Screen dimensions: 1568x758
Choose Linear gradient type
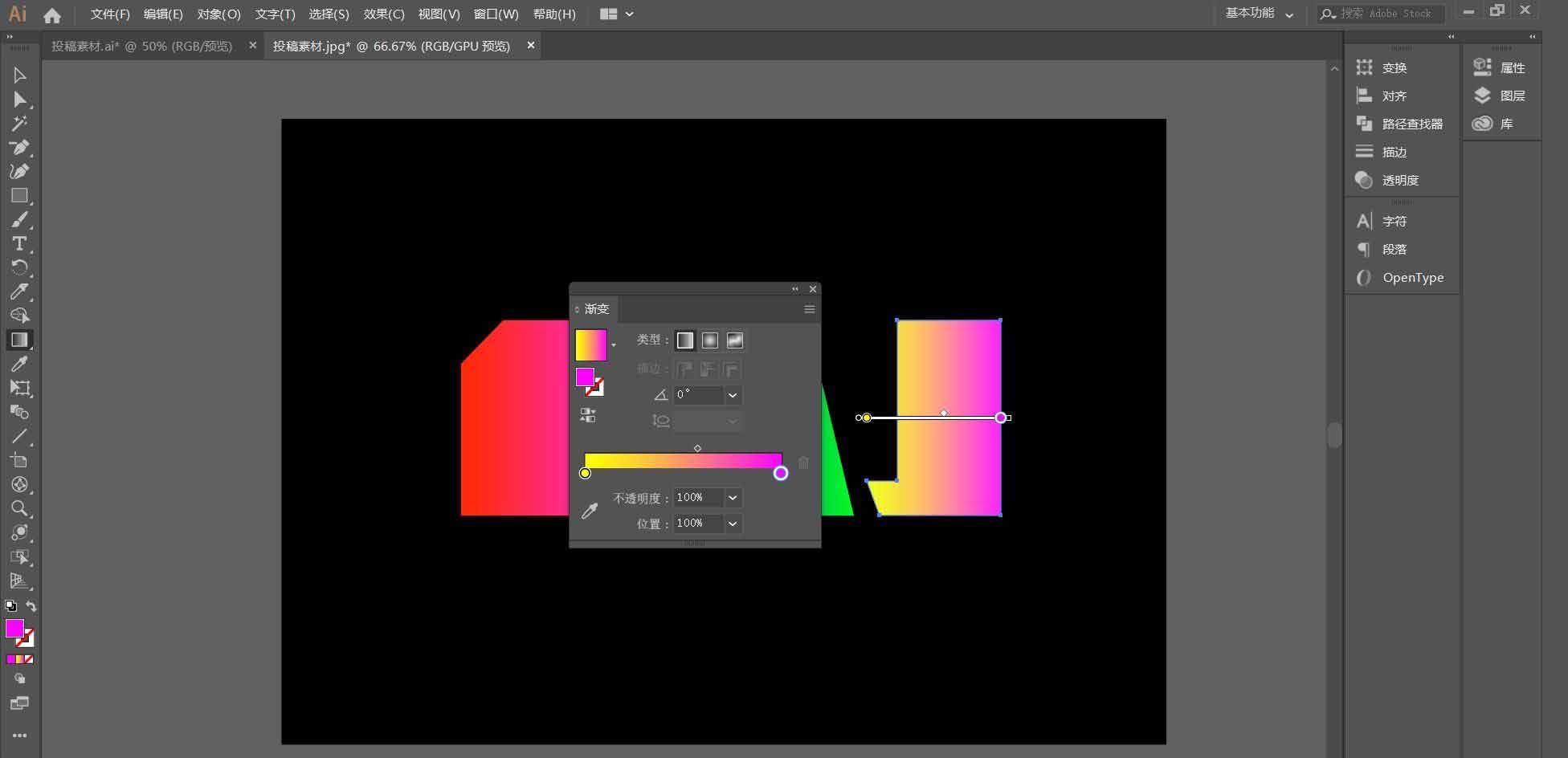click(x=685, y=340)
